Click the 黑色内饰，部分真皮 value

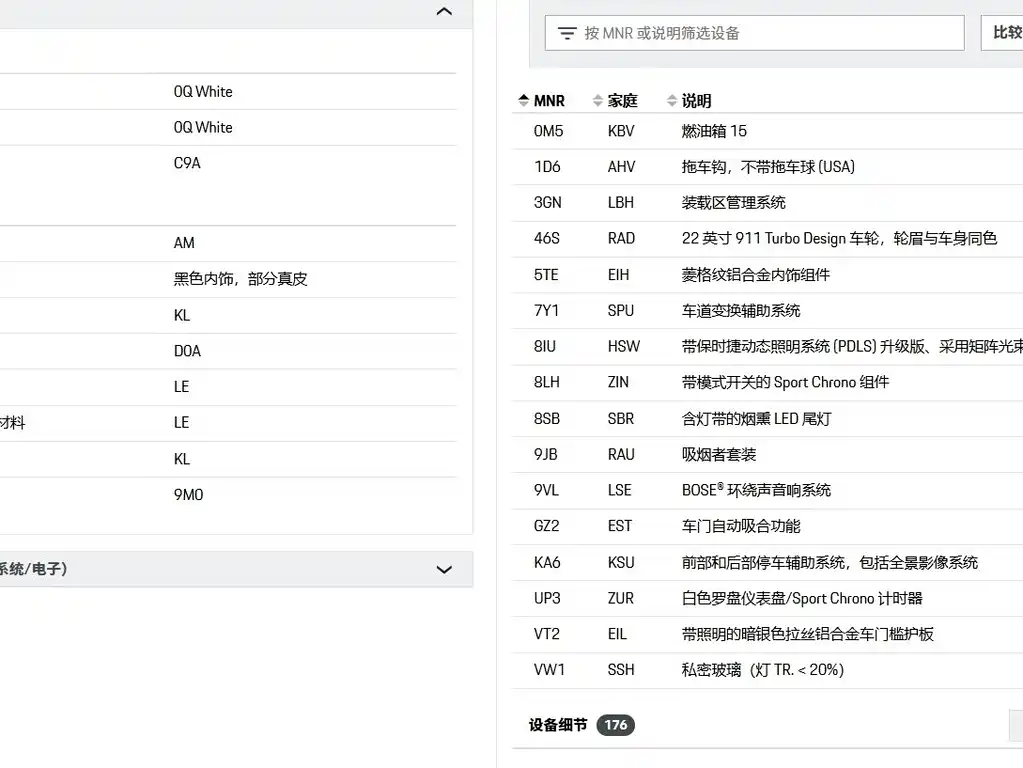coord(240,279)
